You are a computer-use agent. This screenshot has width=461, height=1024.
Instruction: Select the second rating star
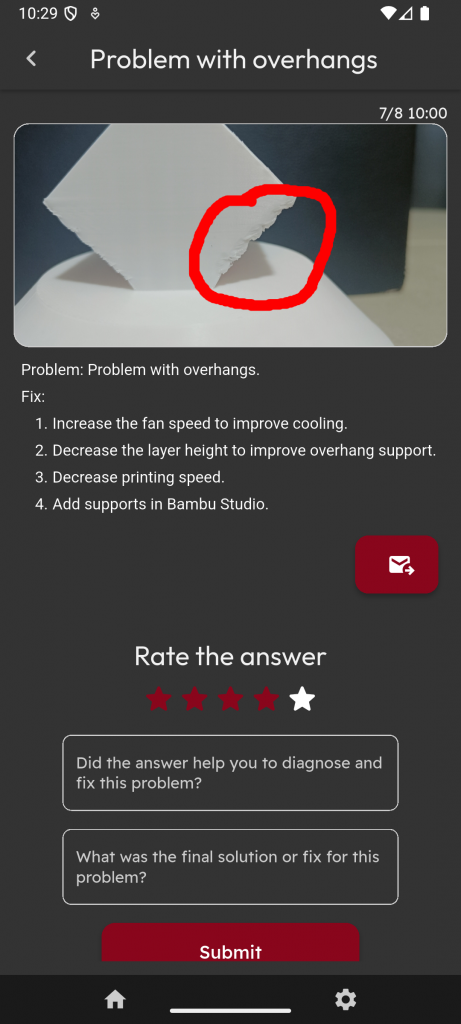pyautogui.click(x=195, y=699)
